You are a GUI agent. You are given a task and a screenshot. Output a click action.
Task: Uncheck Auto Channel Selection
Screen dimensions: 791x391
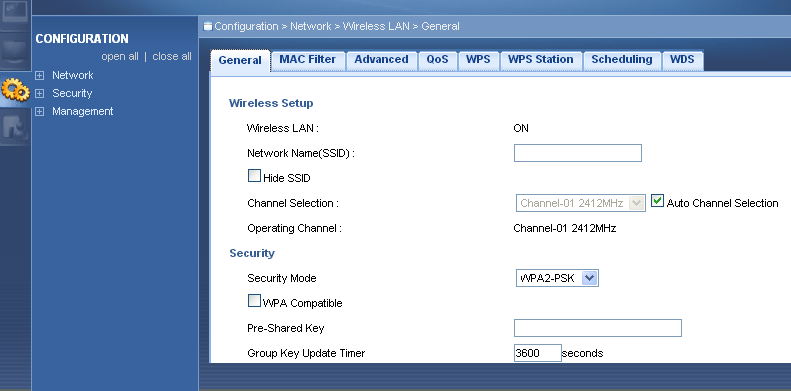657,201
